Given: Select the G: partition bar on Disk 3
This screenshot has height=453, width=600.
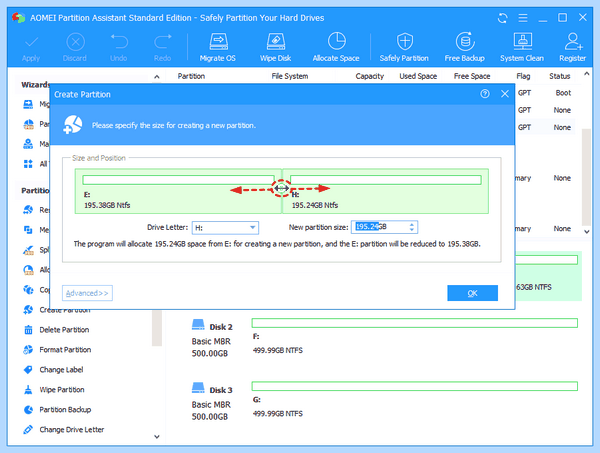Looking at the screenshot, I should click(414, 386).
